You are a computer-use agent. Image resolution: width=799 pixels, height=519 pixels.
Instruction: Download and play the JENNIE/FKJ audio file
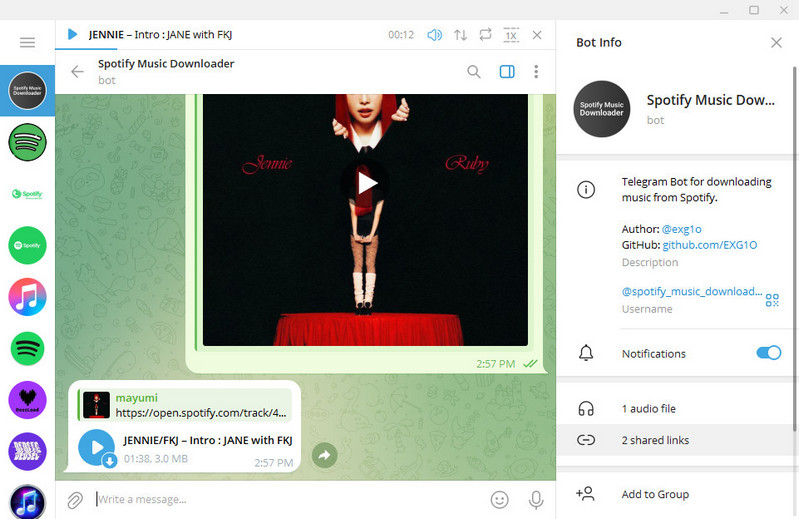coord(96,448)
